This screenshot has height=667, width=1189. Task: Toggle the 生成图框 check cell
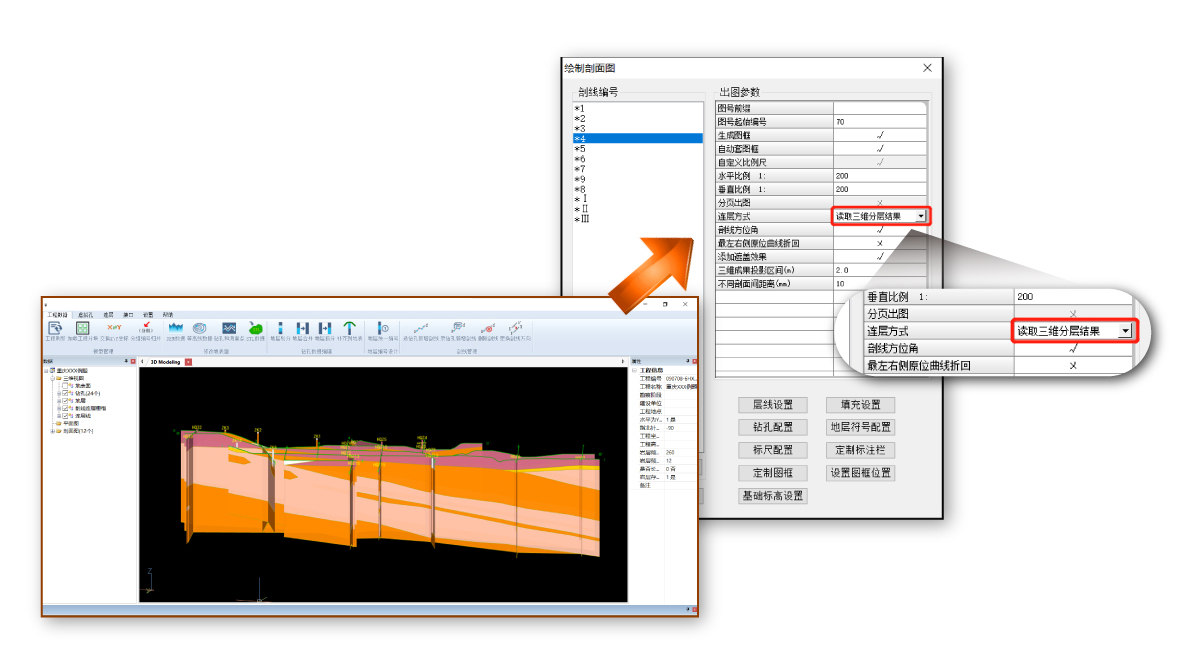[880, 135]
